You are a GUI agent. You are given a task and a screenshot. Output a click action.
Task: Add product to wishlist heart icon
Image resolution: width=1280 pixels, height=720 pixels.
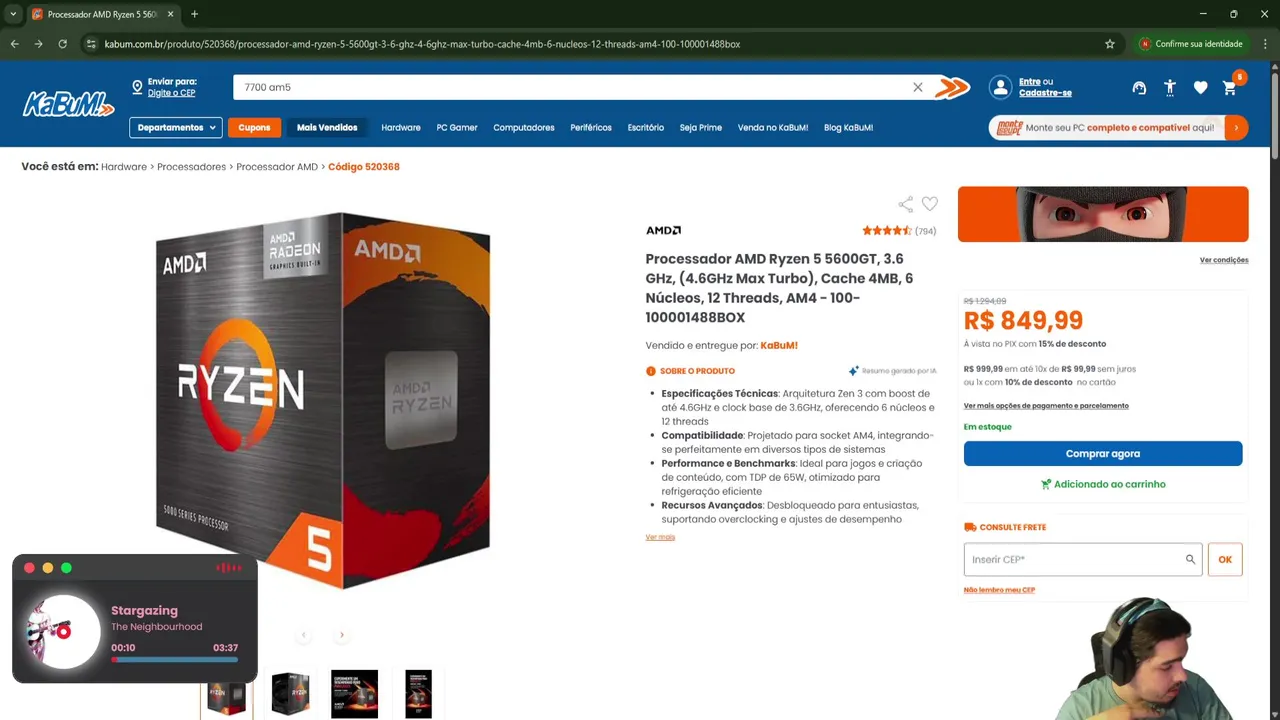[930, 204]
